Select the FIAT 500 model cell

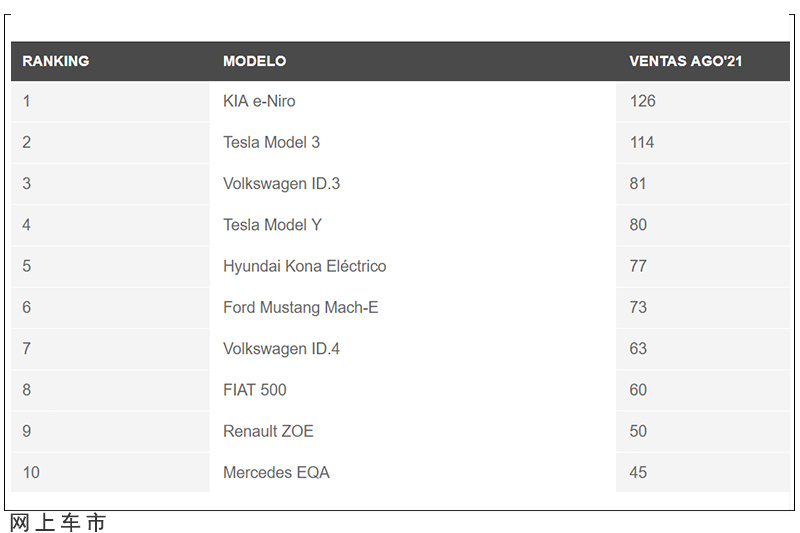click(x=412, y=390)
